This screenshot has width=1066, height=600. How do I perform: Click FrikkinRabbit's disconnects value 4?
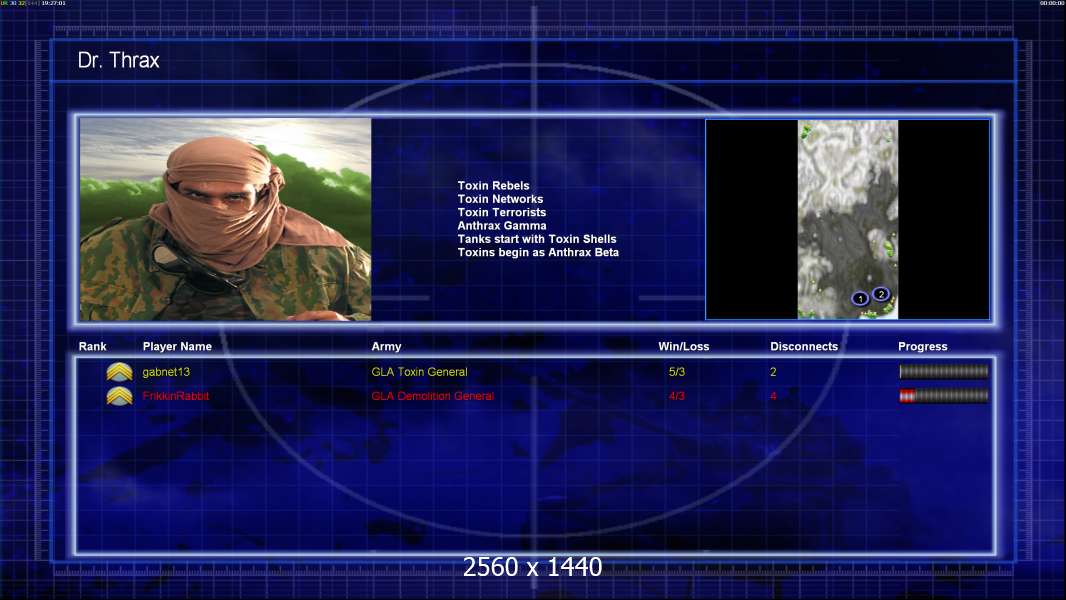click(773, 396)
